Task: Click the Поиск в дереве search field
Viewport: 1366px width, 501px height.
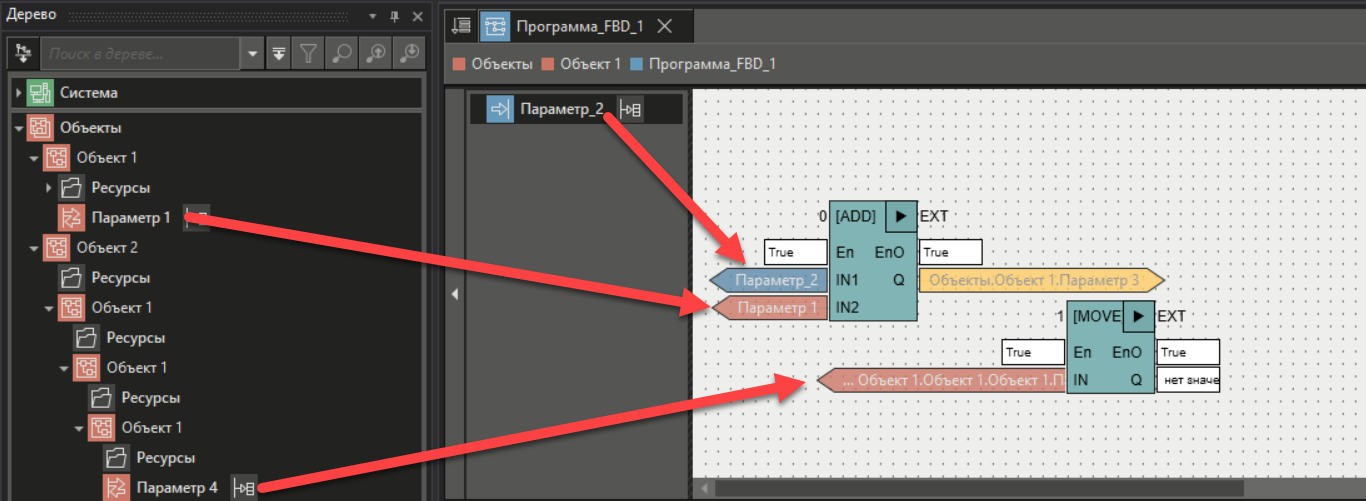Action: tap(140, 53)
